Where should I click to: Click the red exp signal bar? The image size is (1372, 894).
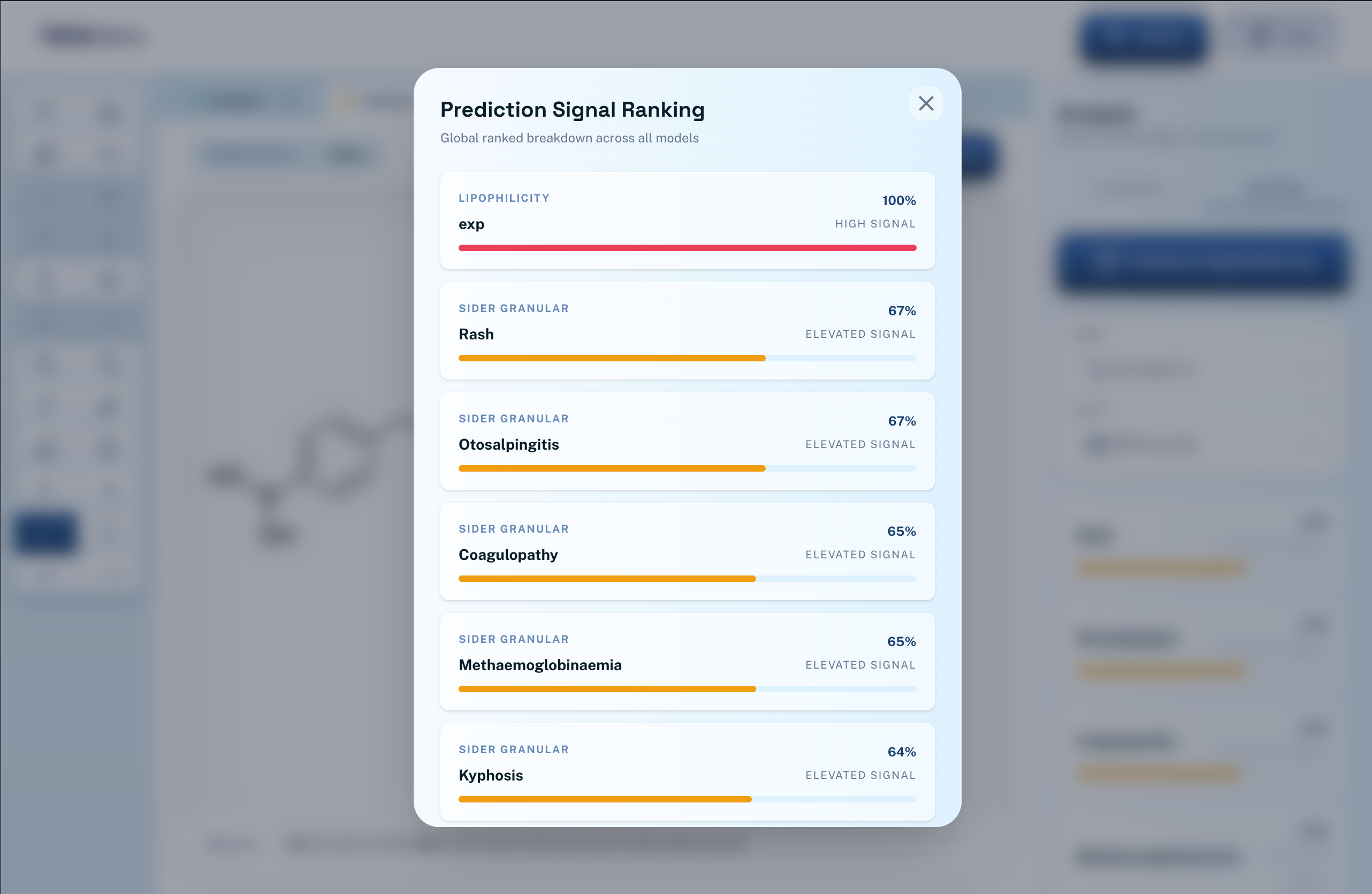687,247
